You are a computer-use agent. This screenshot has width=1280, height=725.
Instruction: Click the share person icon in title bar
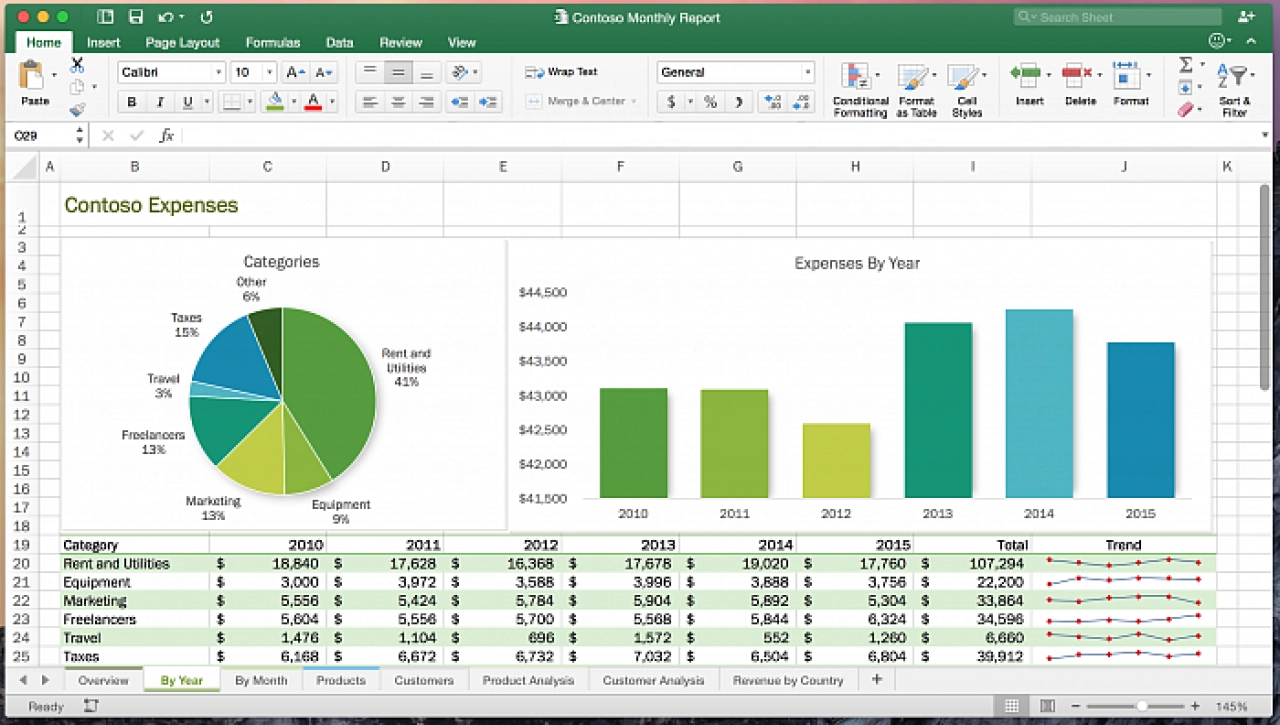(x=1246, y=17)
